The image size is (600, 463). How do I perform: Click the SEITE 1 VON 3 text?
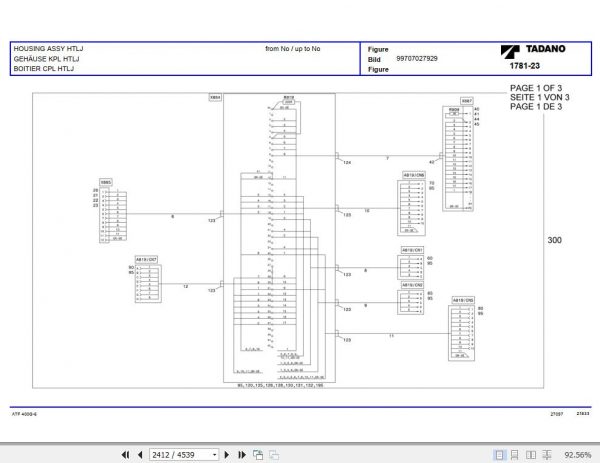540,97
